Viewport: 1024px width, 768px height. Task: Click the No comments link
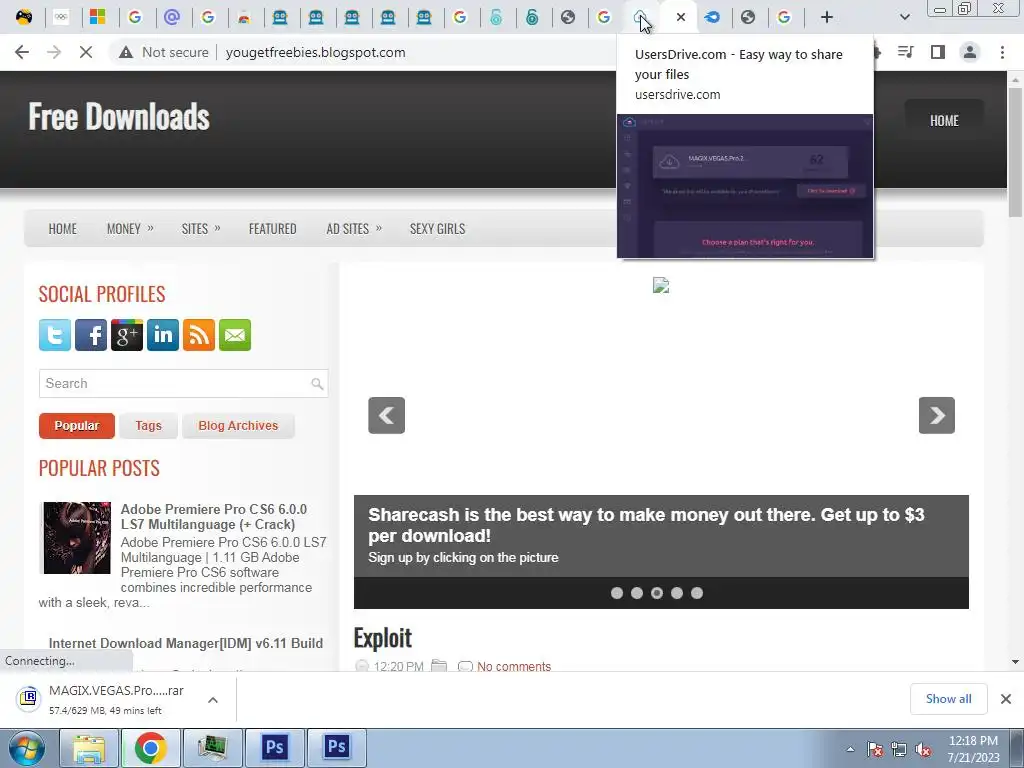coord(514,666)
